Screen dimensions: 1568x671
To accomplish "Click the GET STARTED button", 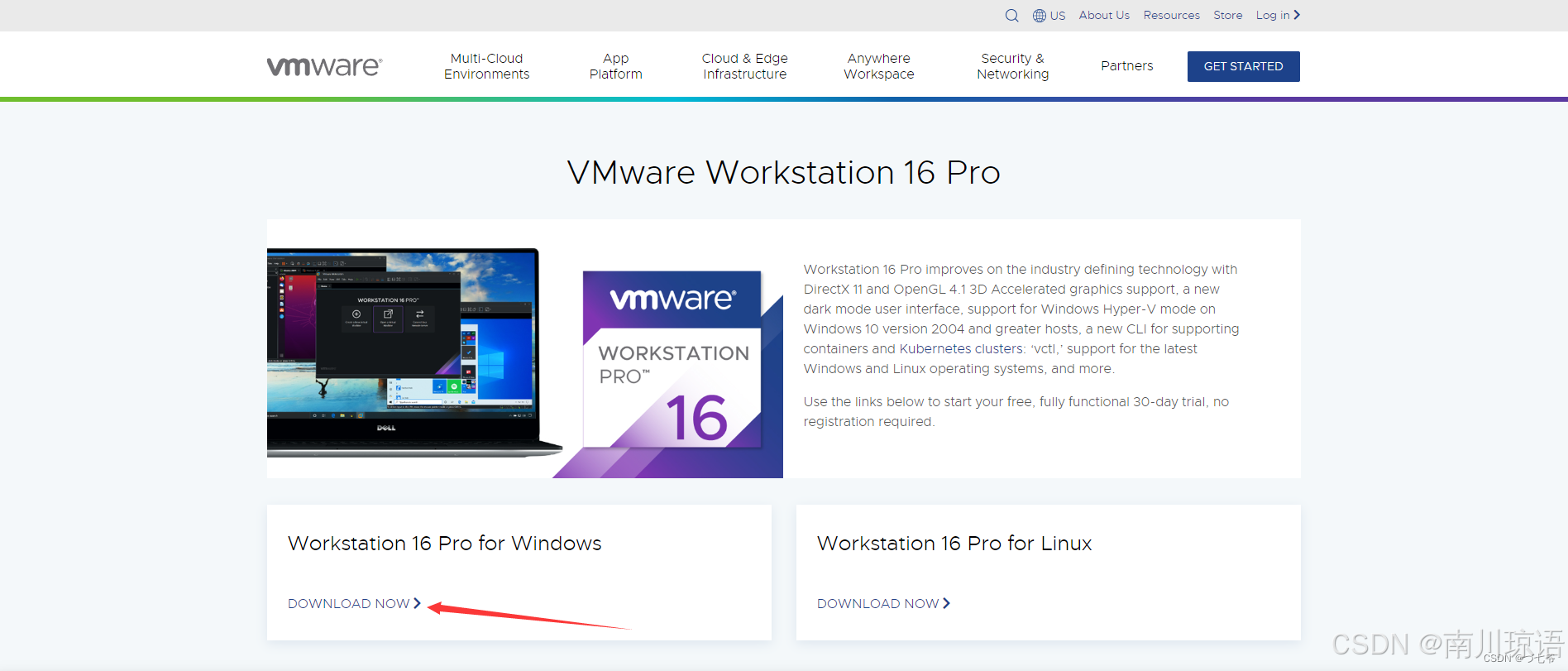I will 1243,66.
